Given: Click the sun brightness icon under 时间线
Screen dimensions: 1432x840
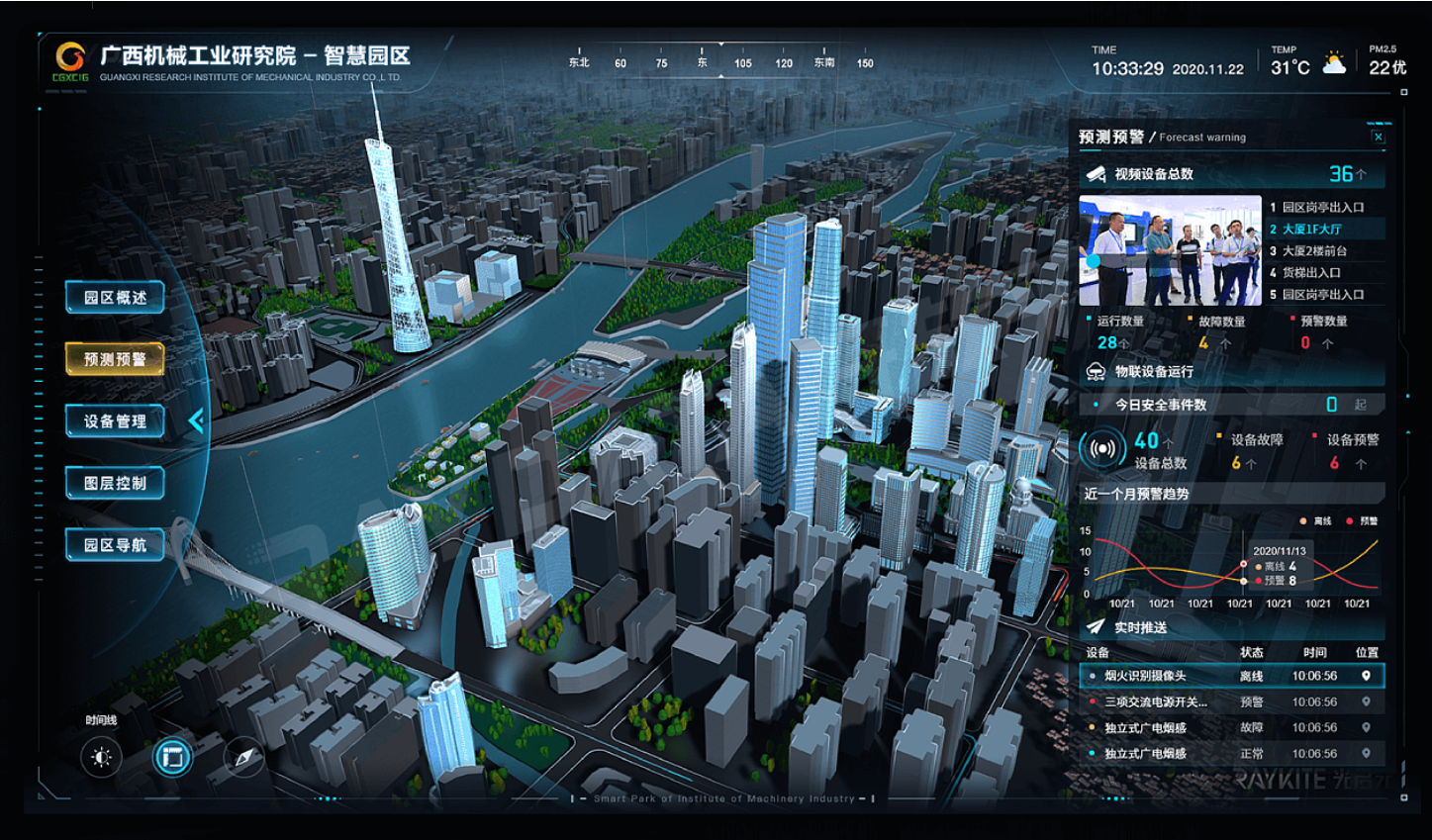Looking at the screenshot, I should coord(101,758).
